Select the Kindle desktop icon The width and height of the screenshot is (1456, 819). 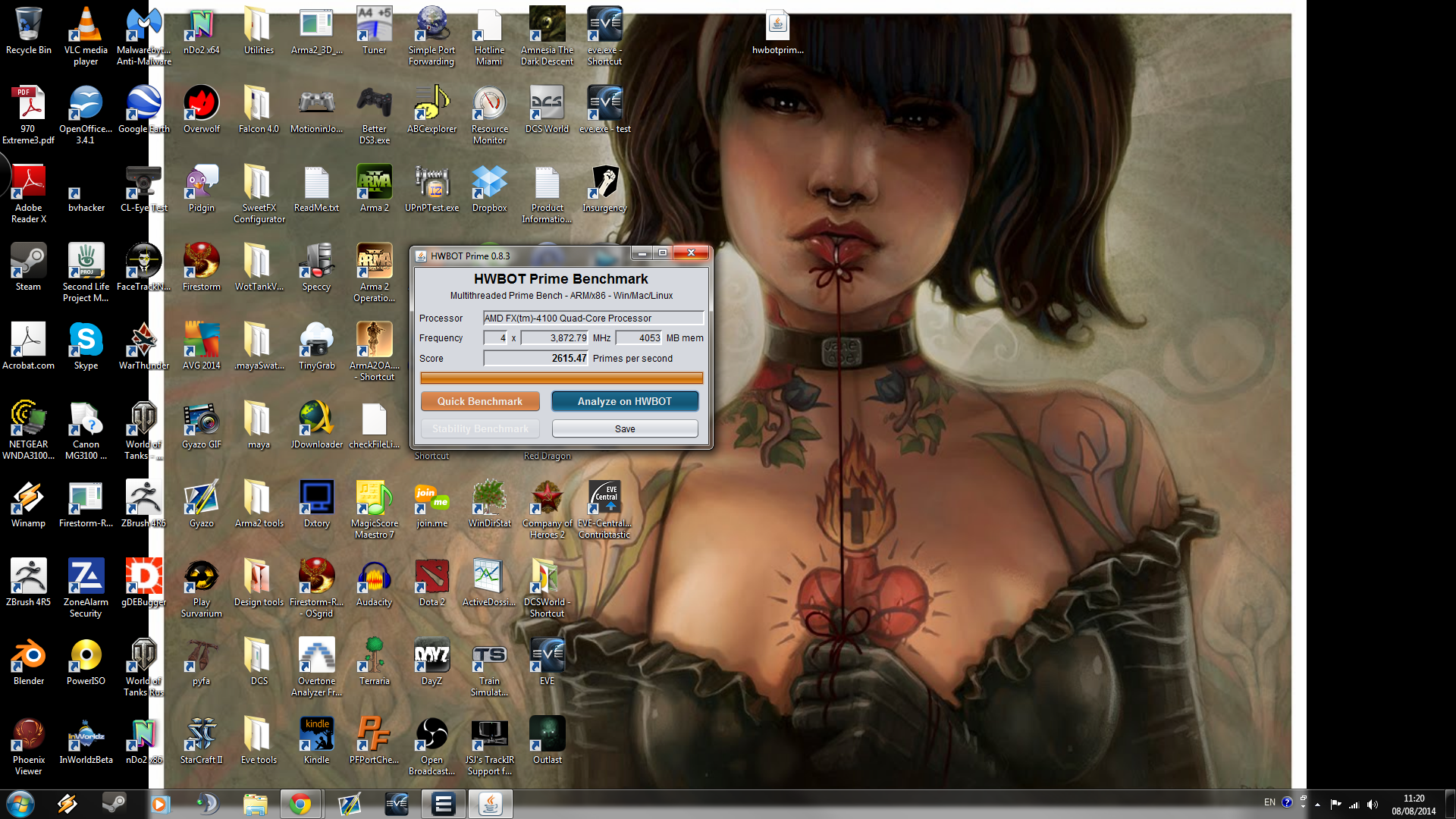[x=316, y=740]
